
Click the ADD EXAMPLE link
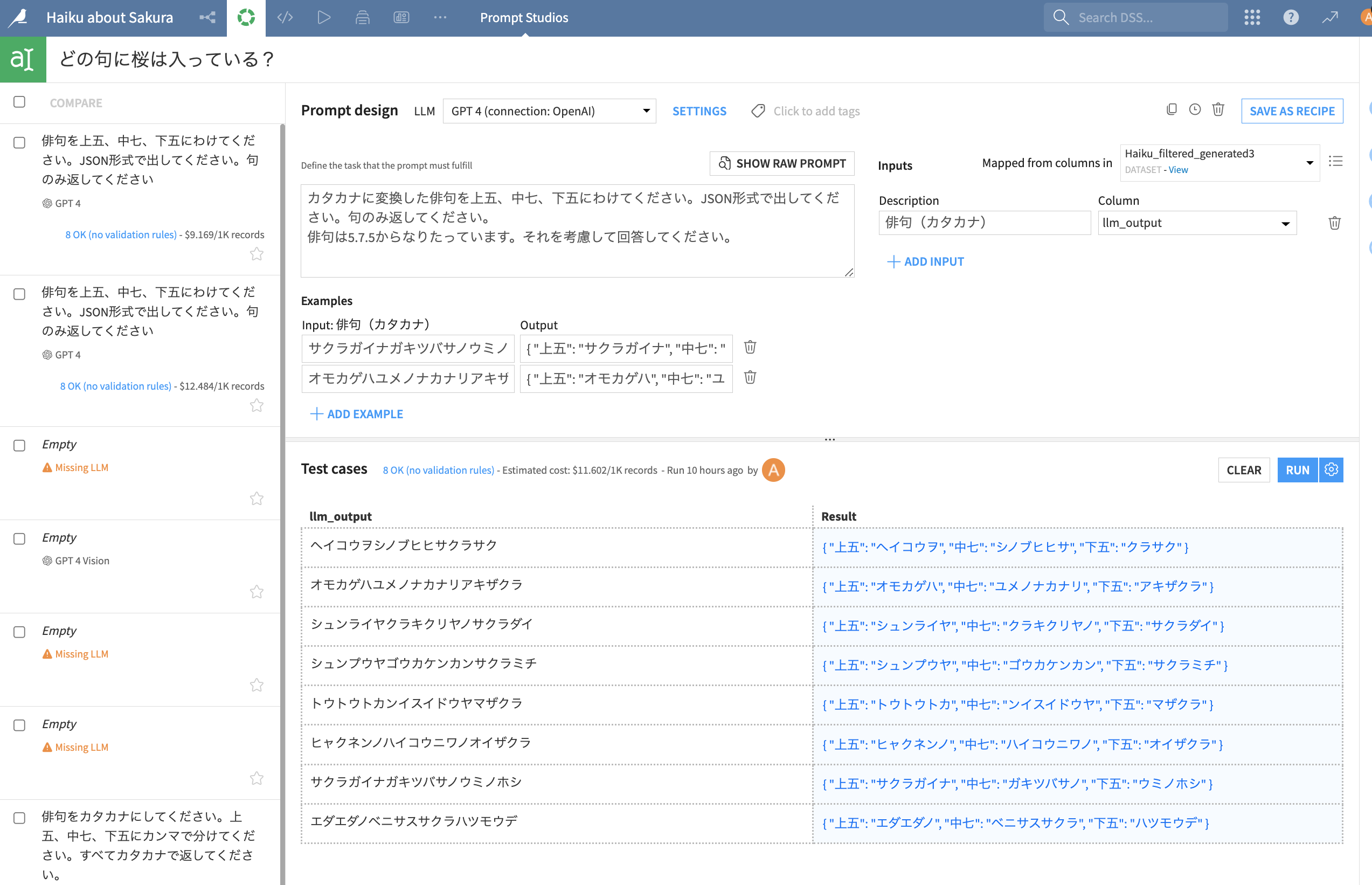(x=357, y=414)
